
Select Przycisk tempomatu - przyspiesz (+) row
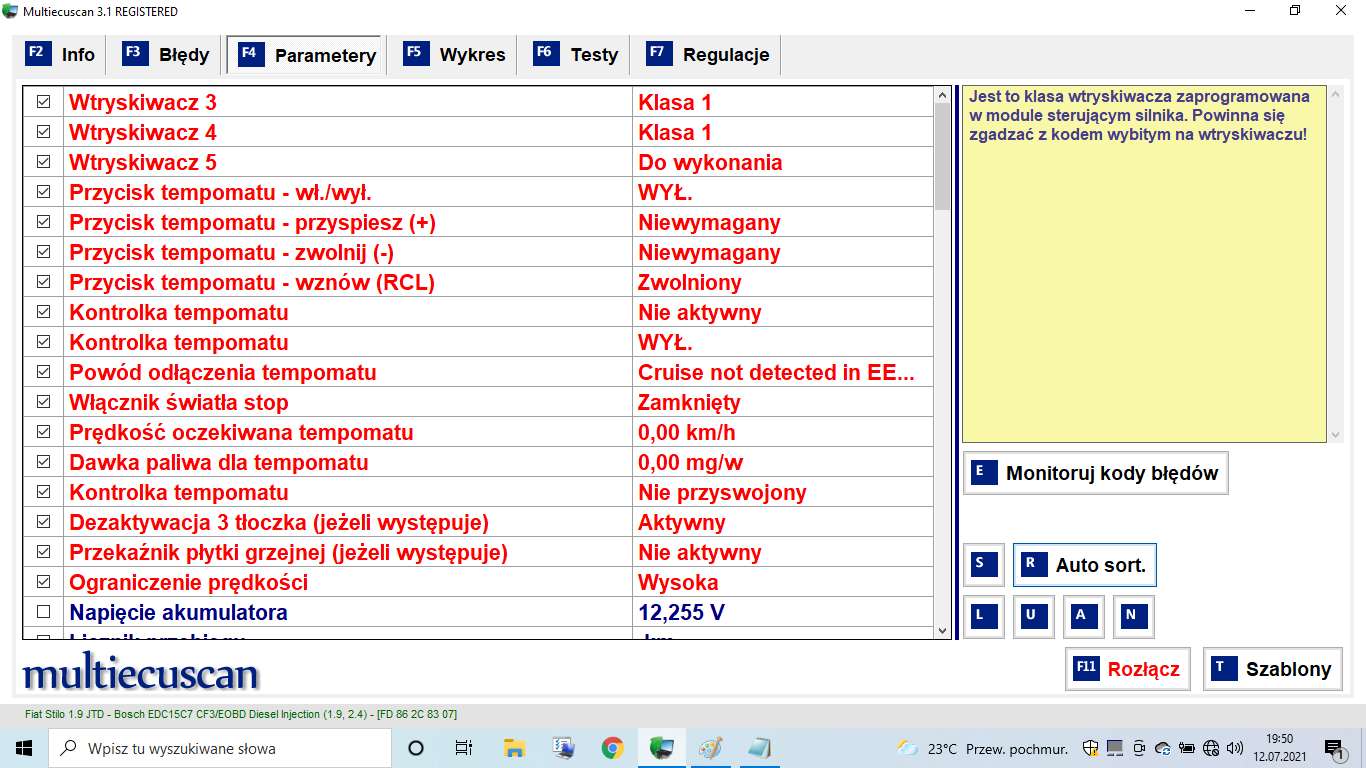tap(478, 222)
